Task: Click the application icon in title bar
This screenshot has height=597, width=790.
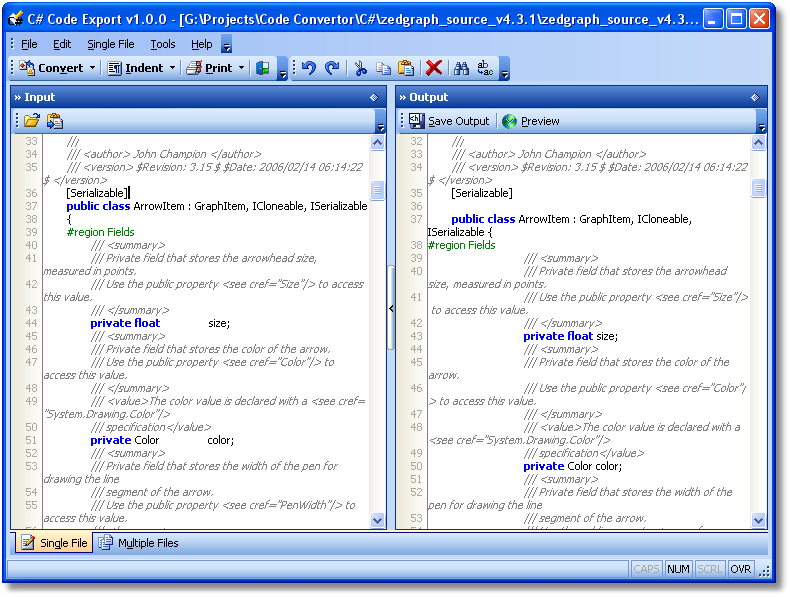Action: pyautogui.click(x=16, y=19)
